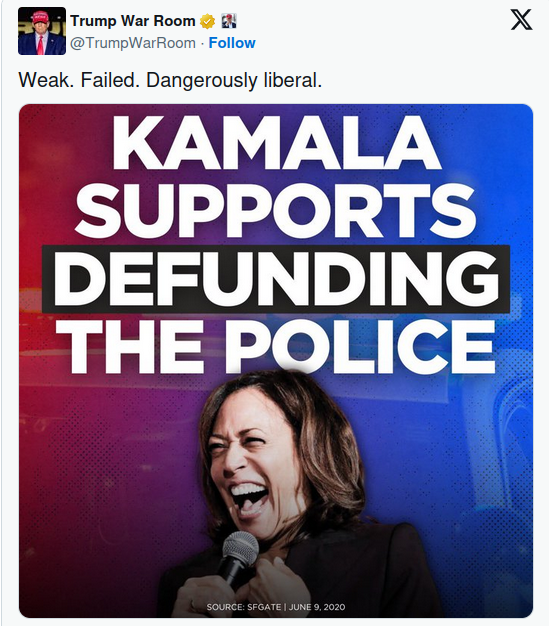Viewport: 549px width, 626px height.
Task: Open the tweet text 'Weak. Failed. Dangerously liberal.'
Action: (x=170, y=80)
